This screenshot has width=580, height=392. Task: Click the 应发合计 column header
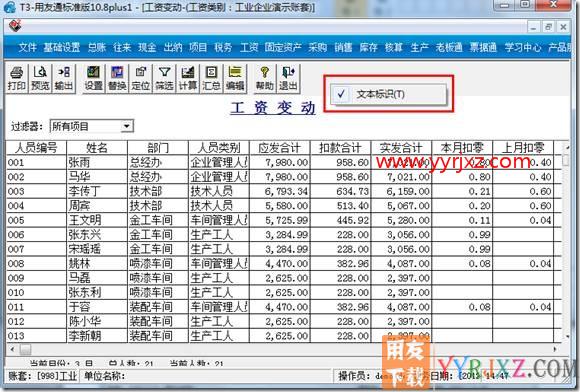pos(280,148)
